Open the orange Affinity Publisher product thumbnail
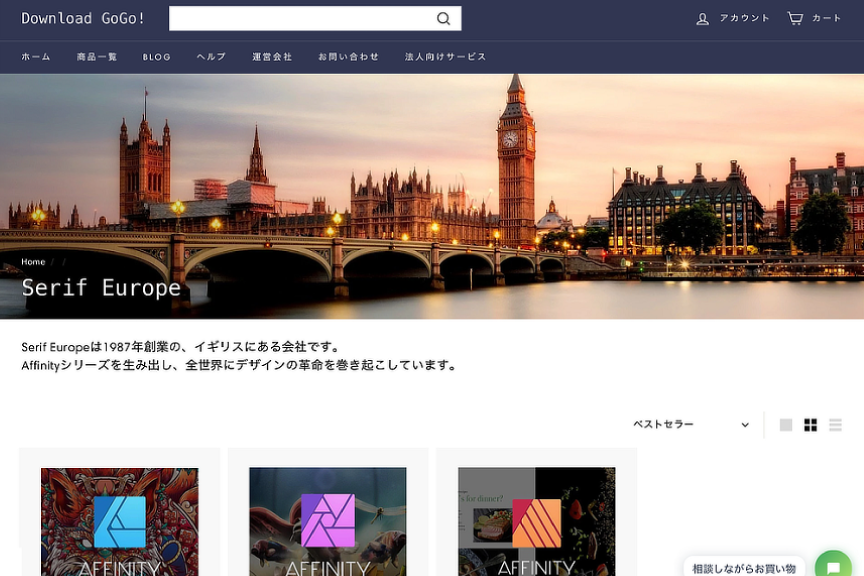Viewport: 864px width, 576px height. [537, 521]
